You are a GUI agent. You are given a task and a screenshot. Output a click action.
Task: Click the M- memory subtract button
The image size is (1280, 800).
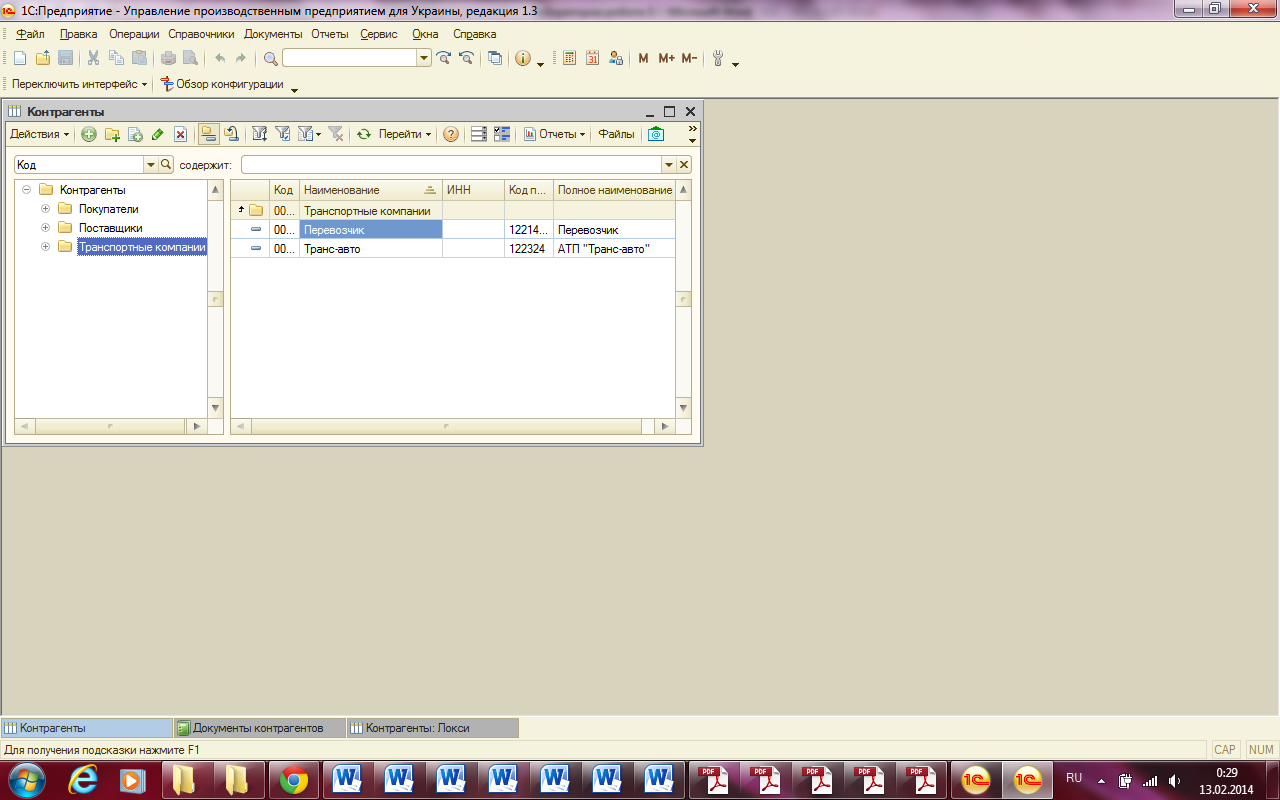tap(689, 59)
